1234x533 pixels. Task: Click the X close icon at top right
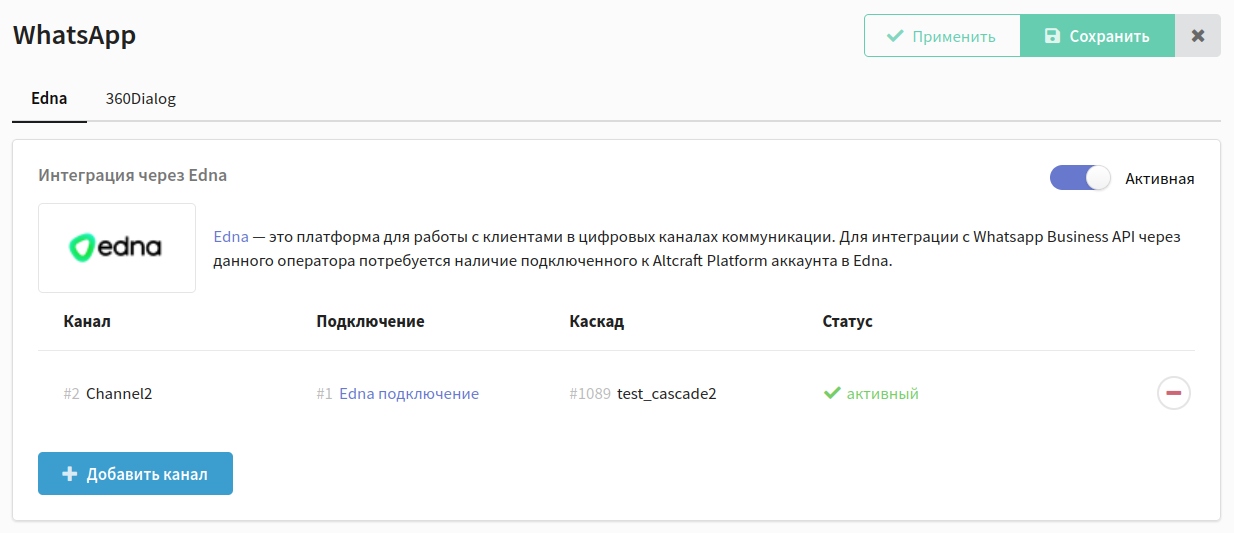coord(1198,36)
